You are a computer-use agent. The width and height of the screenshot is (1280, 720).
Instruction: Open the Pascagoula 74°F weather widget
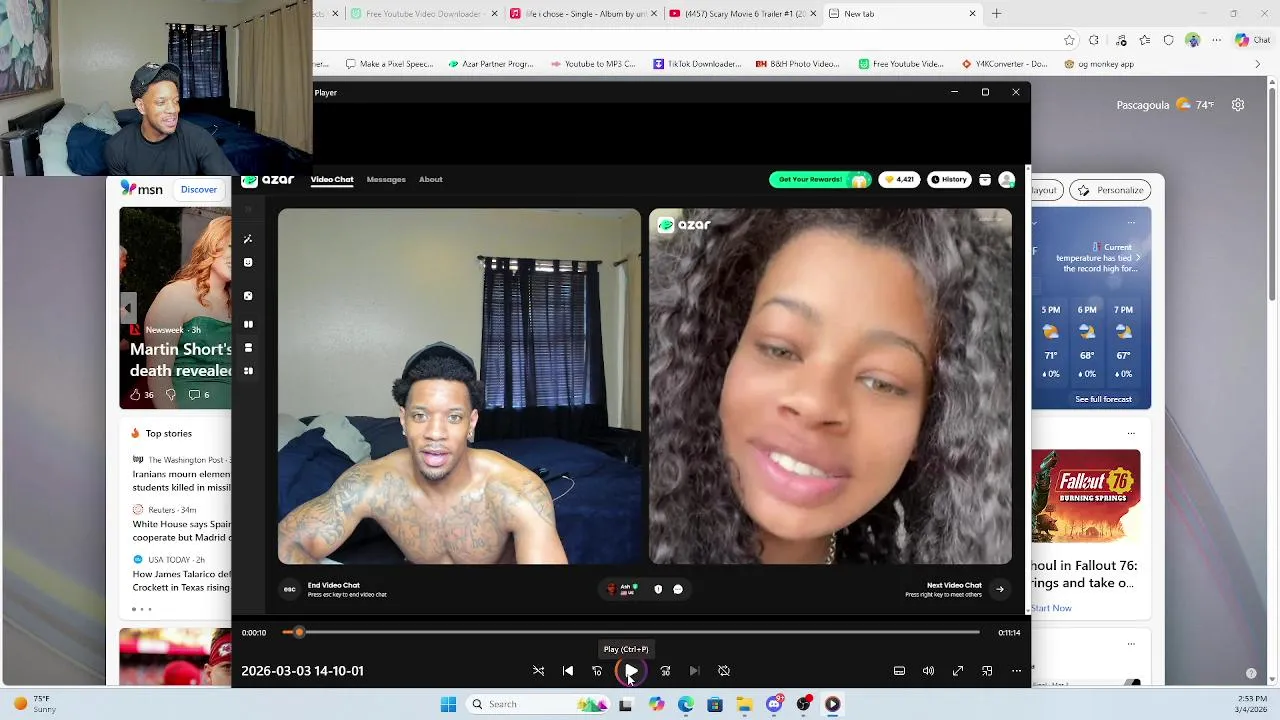tap(1165, 105)
